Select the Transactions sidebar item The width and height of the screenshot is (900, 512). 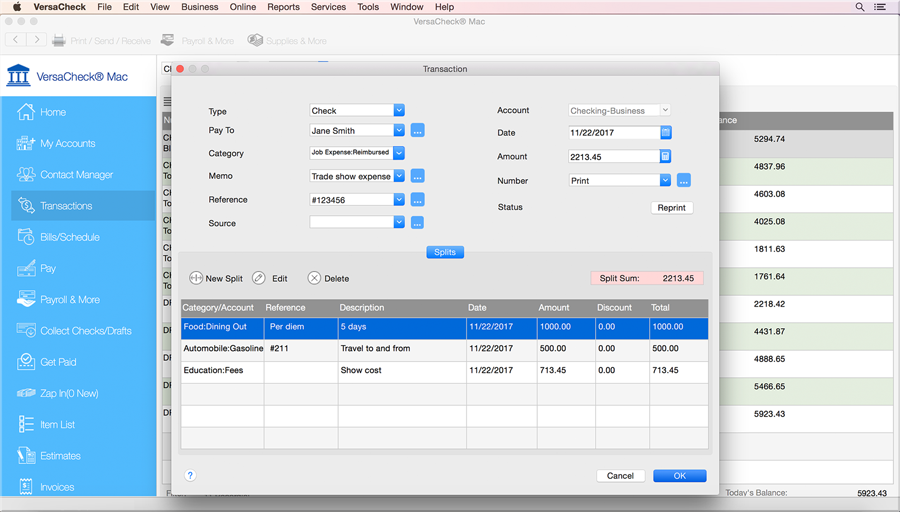tap(83, 205)
